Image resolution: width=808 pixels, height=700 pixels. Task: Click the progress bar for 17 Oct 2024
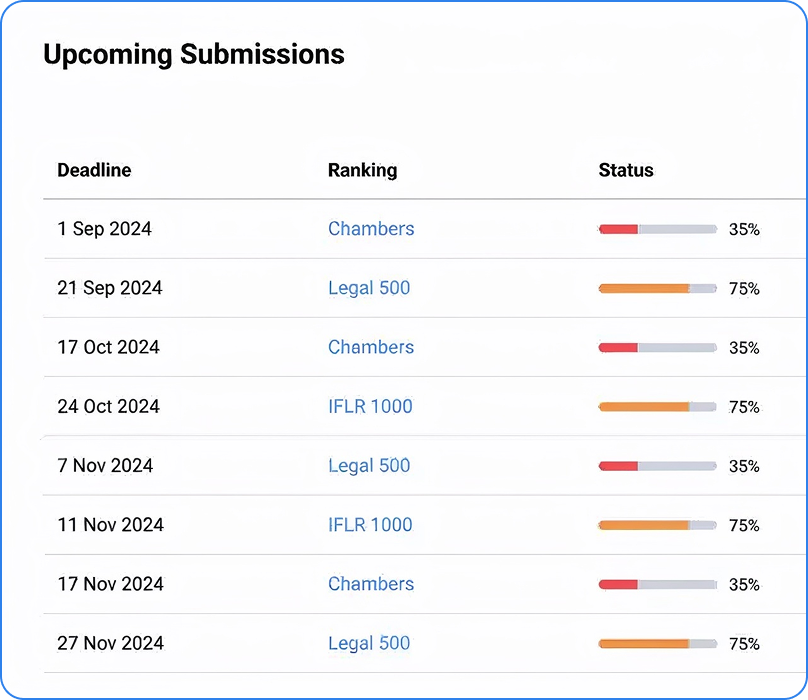[658, 348]
